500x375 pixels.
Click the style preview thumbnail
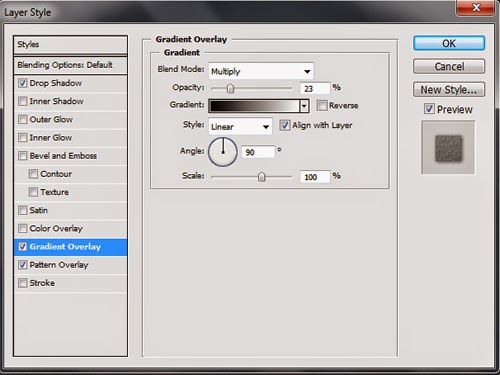click(448, 148)
